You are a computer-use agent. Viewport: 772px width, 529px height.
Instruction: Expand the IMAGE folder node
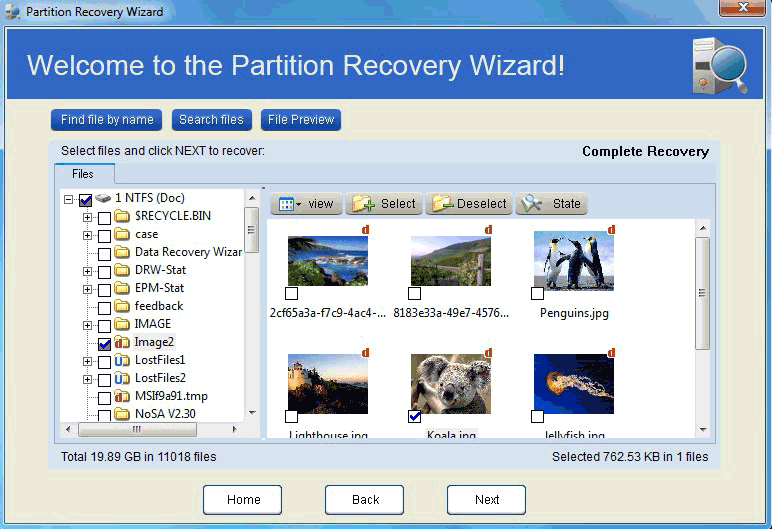(87, 324)
